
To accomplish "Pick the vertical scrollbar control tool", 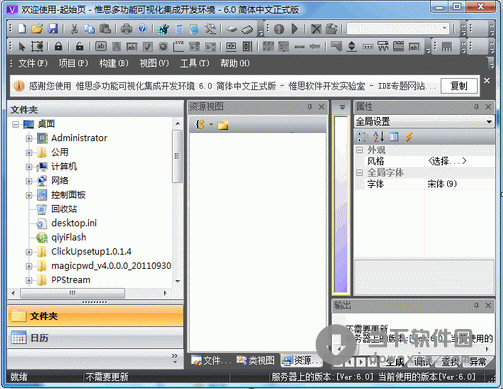I will point(247,46).
